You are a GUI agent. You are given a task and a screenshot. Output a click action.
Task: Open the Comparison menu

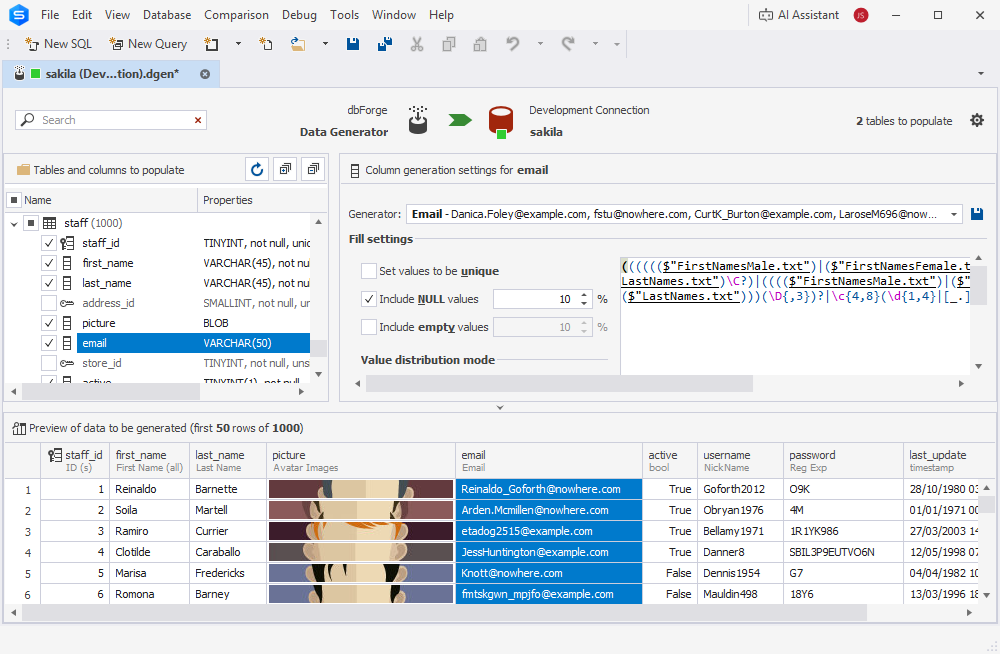coord(236,15)
